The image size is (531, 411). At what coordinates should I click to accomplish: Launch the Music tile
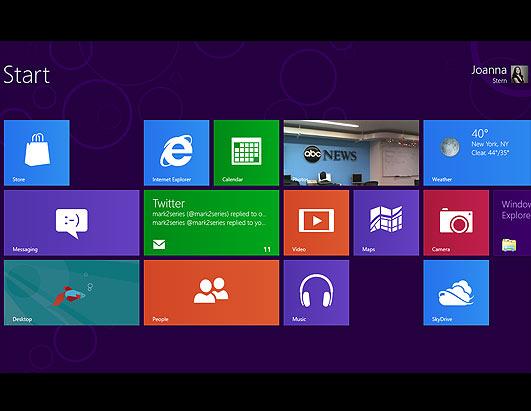316,293
